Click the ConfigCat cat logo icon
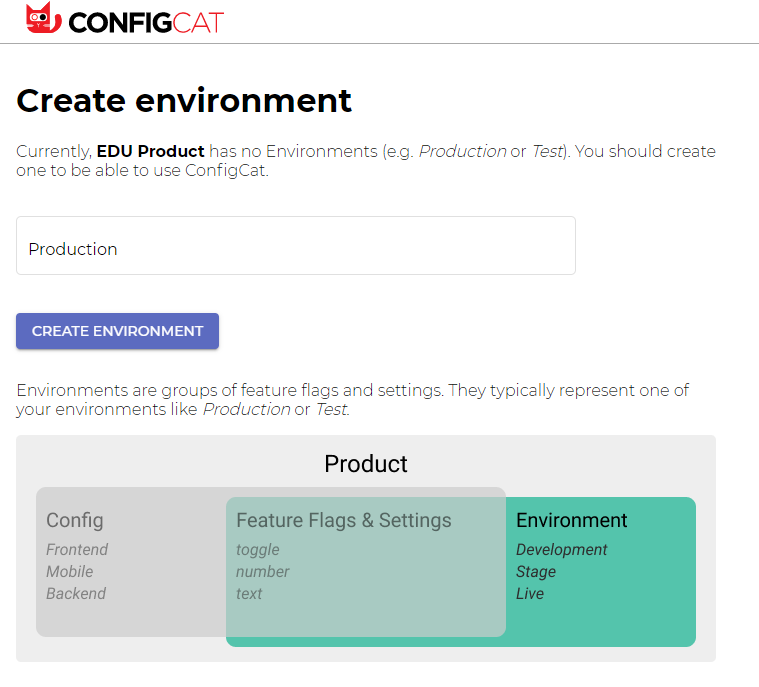 click(44, 18)
